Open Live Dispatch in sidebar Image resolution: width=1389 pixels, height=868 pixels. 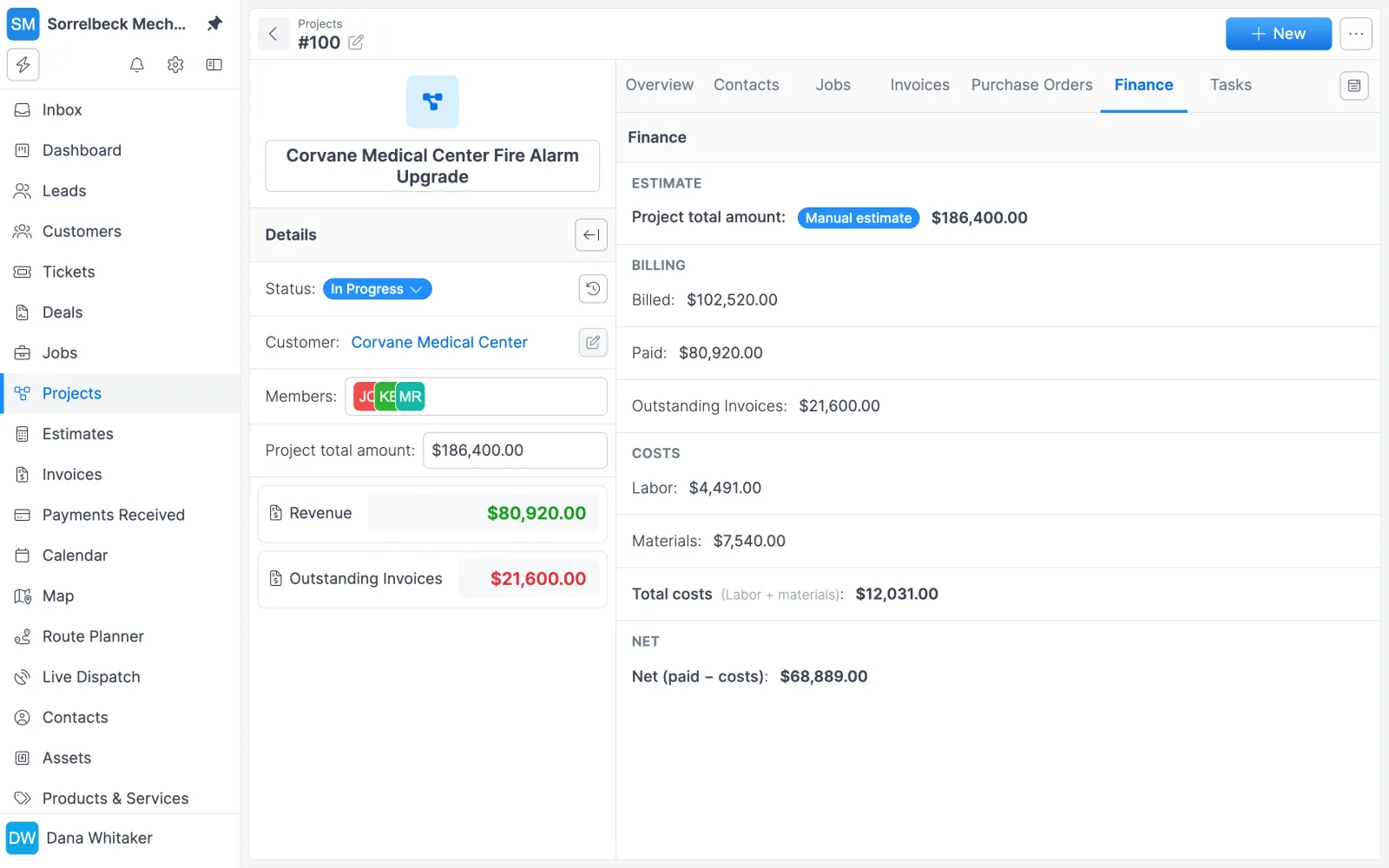pos(122,677)
